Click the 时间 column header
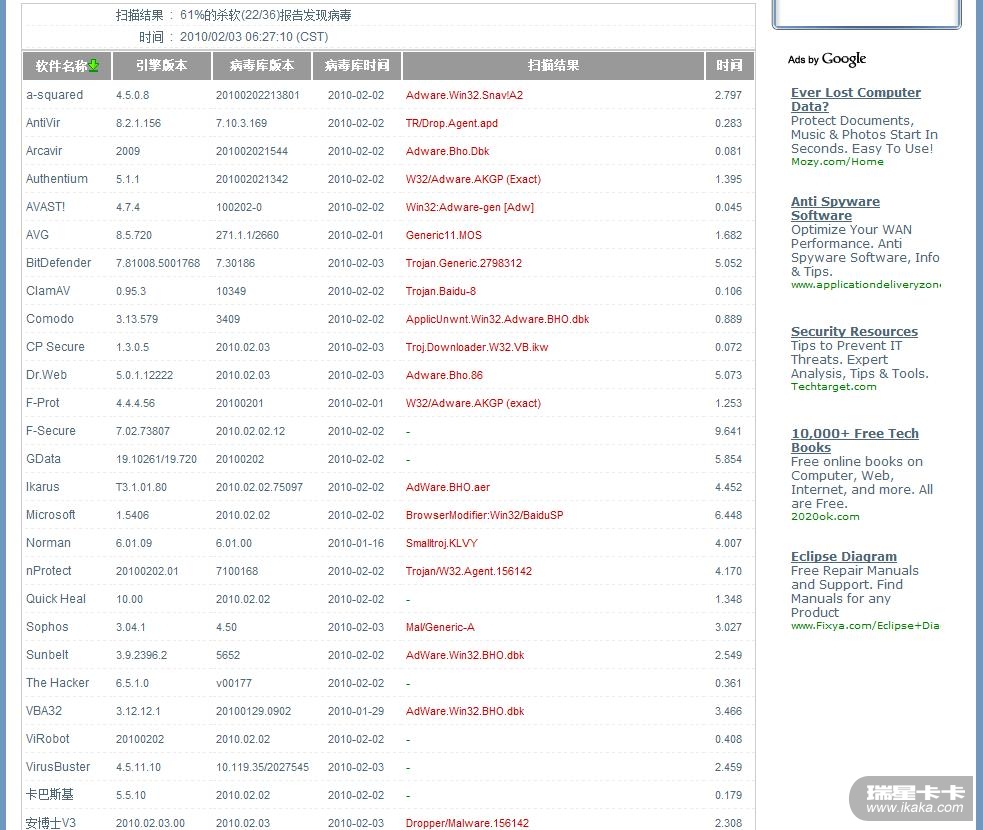 pos(729,65)
